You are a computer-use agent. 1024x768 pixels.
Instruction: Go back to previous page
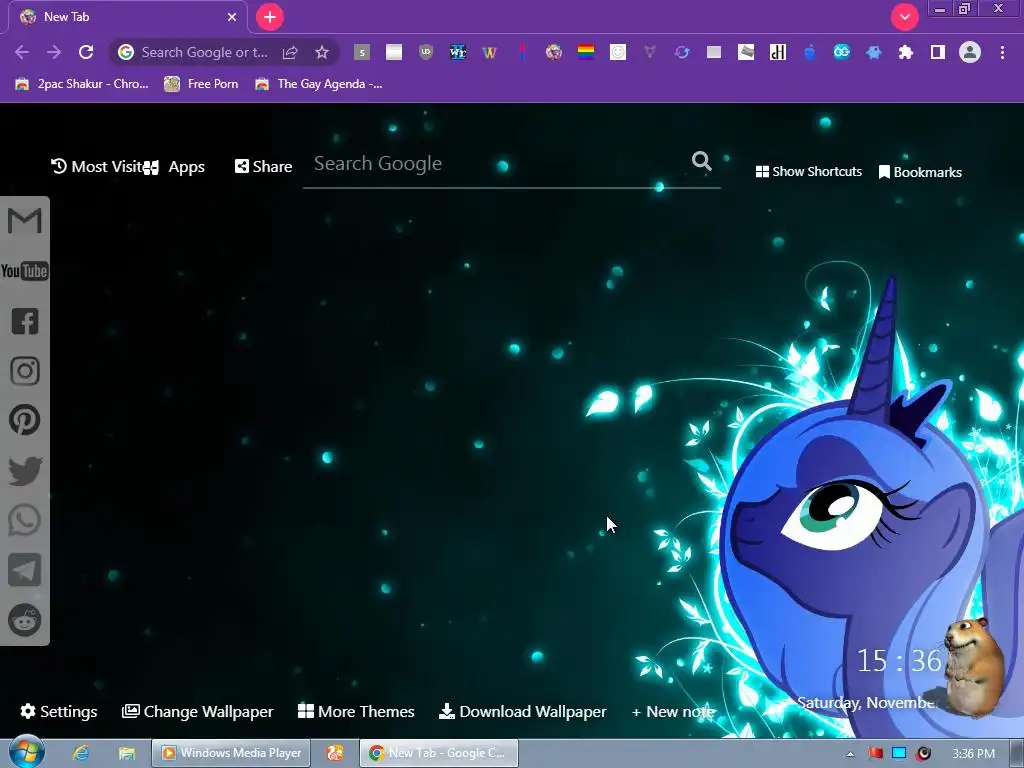pos(22,52)
